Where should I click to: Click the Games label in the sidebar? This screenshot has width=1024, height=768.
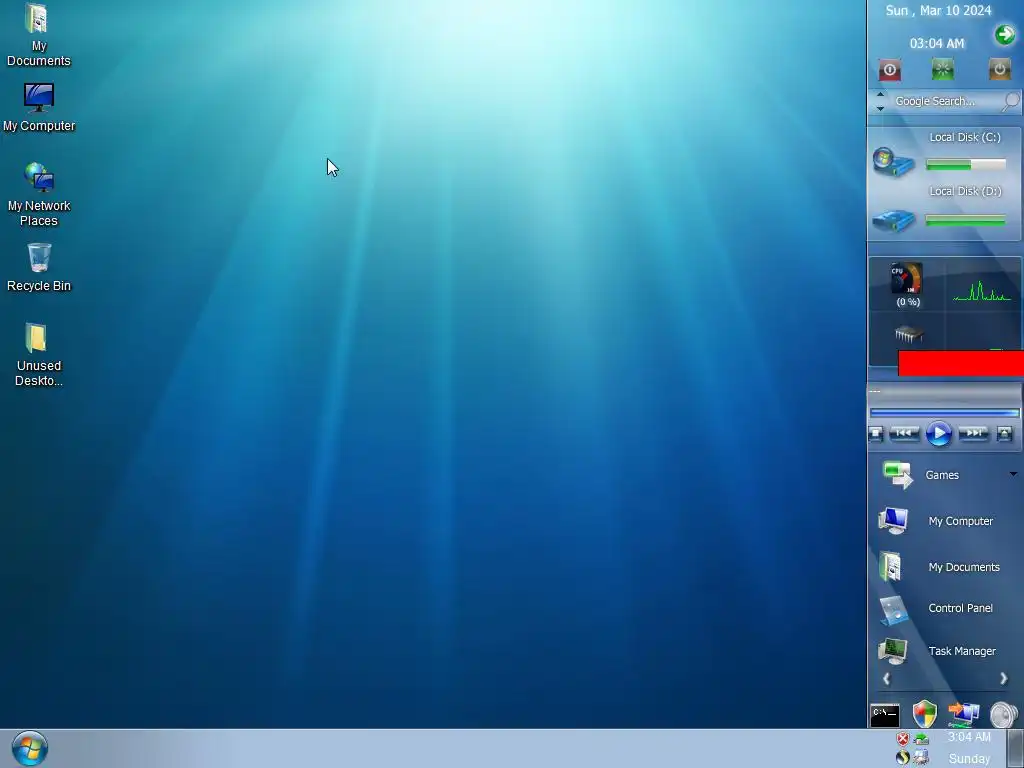[x=942, y=475]
